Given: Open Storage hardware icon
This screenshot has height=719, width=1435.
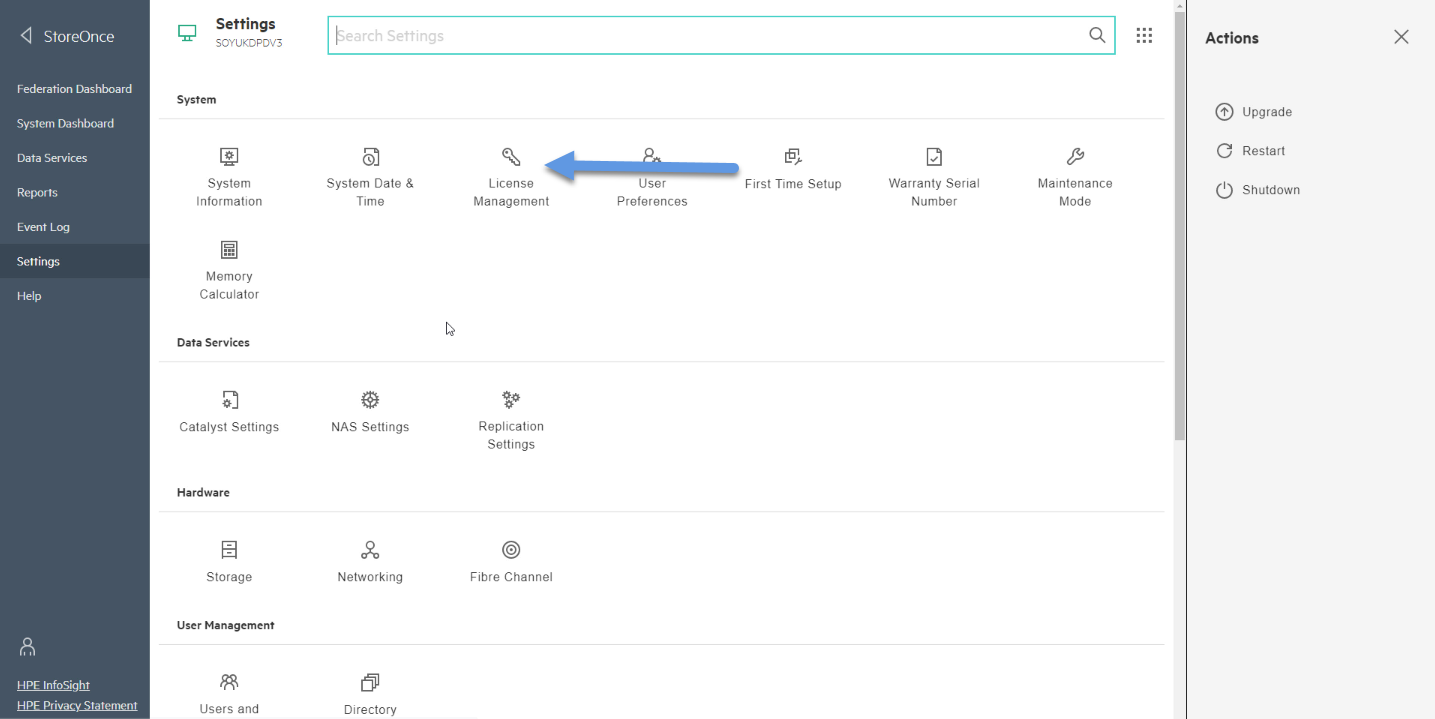Looking at the screenshot, I should 229,550.
